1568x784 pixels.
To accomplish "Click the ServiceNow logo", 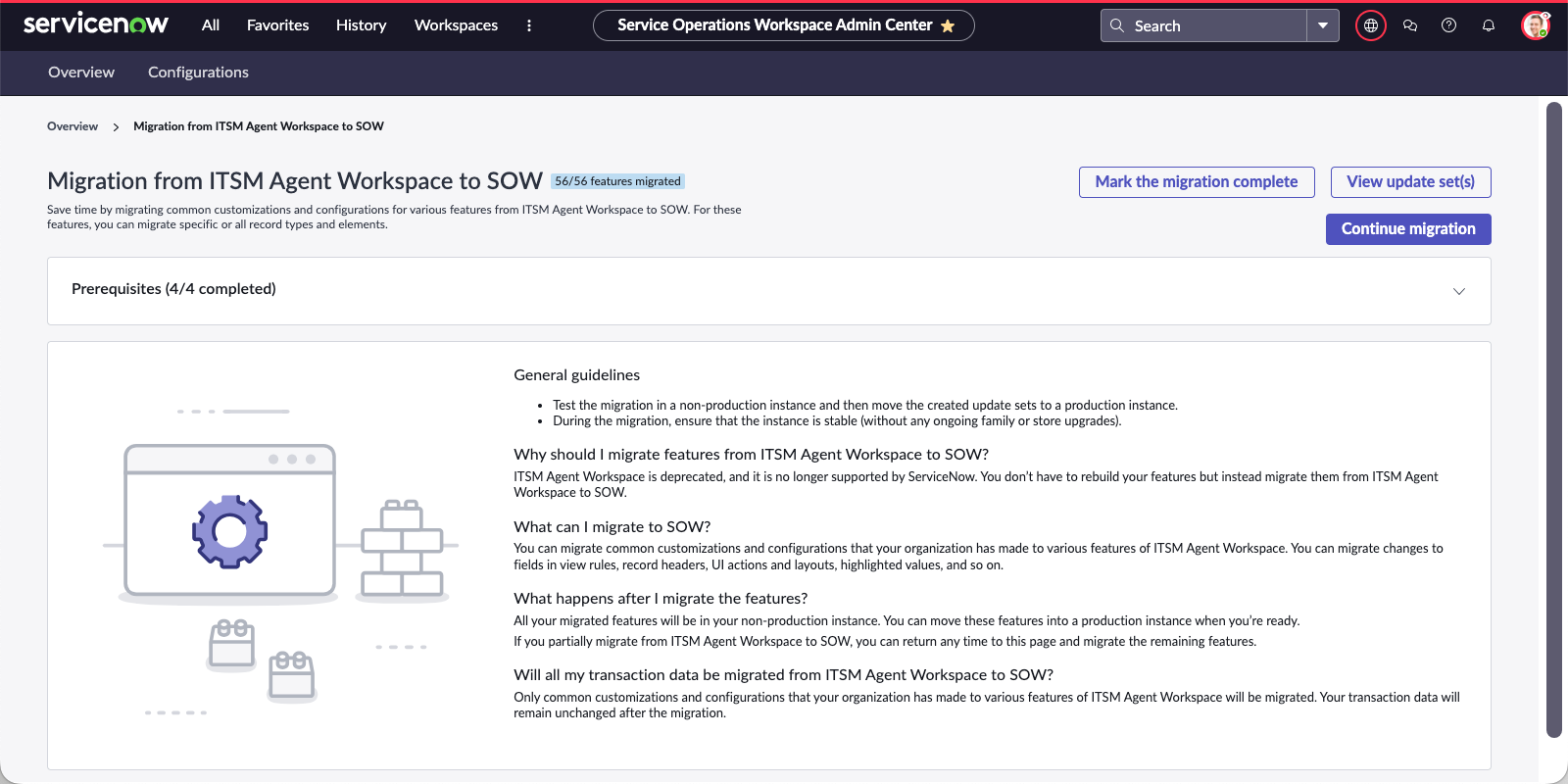I will point(96,24).
